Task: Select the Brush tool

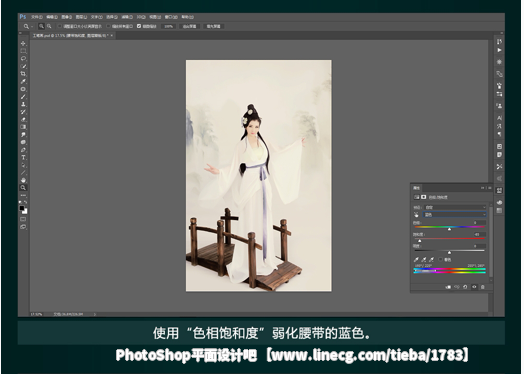Action: (23, 97)
